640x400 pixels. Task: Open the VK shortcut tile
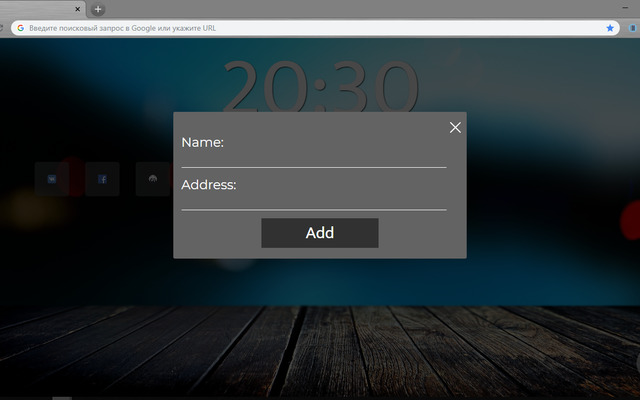point(52,179)
